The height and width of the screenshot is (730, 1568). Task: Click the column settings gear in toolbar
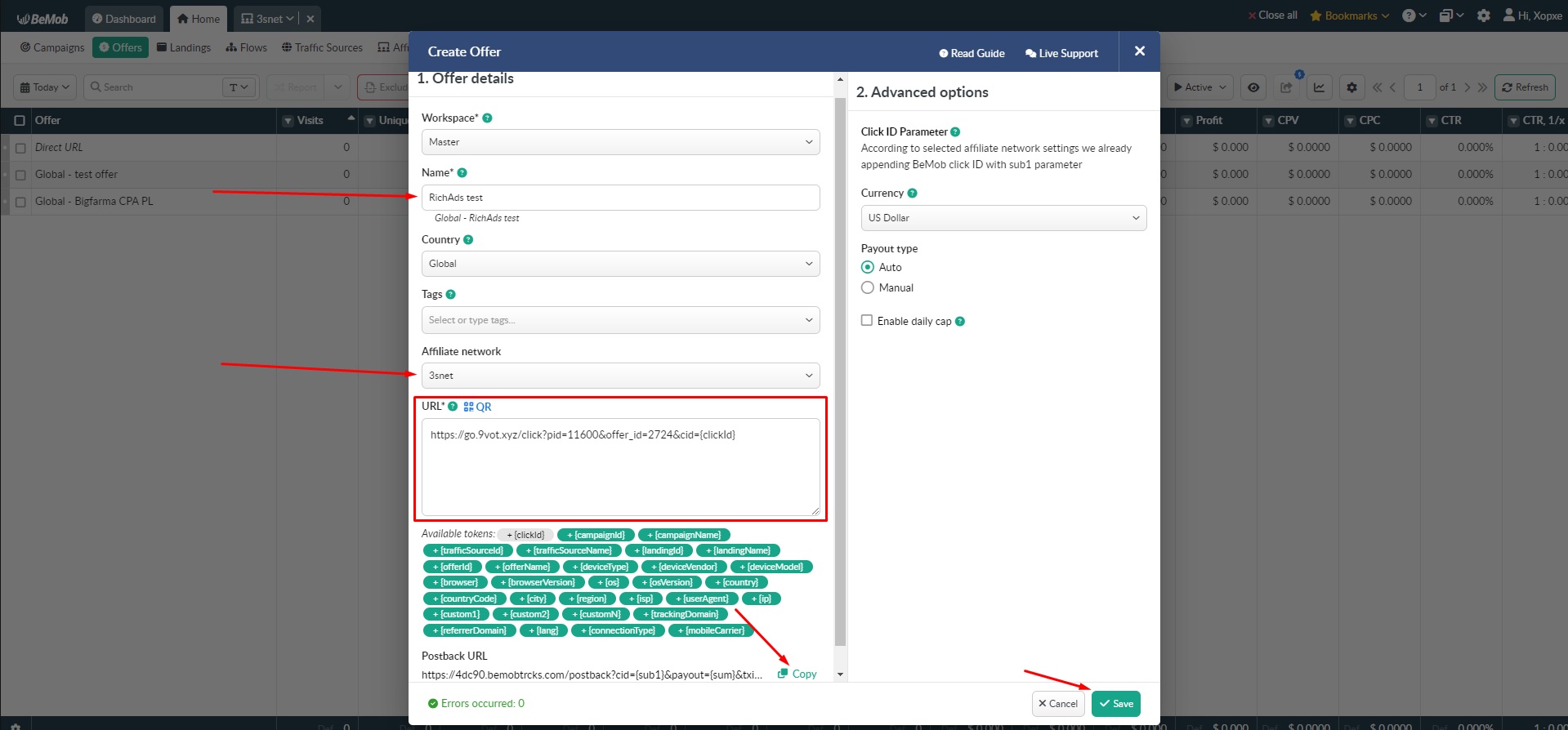pos(1351,87)
